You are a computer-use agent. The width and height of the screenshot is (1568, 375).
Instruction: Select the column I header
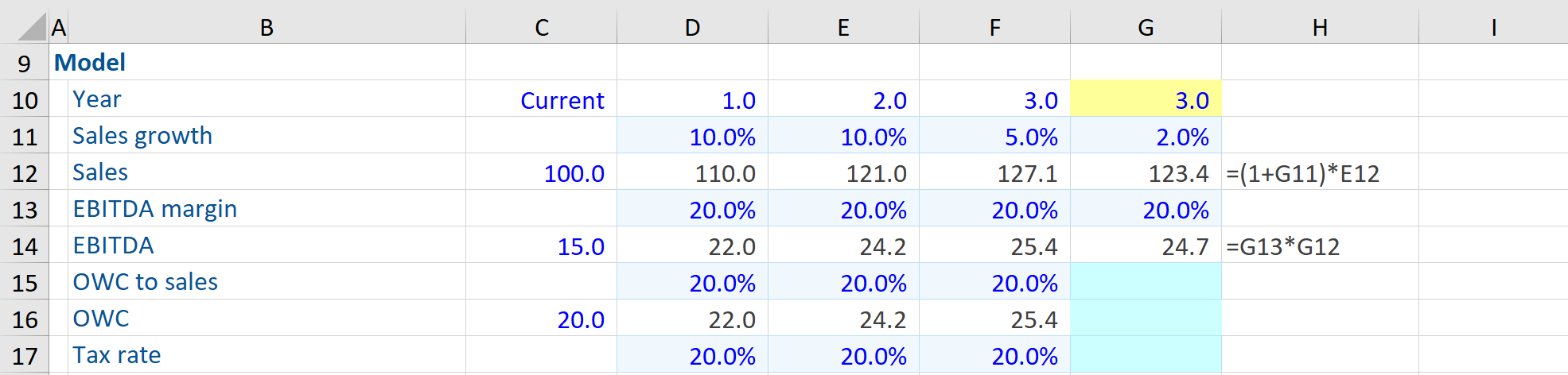tap(1493, 28)
